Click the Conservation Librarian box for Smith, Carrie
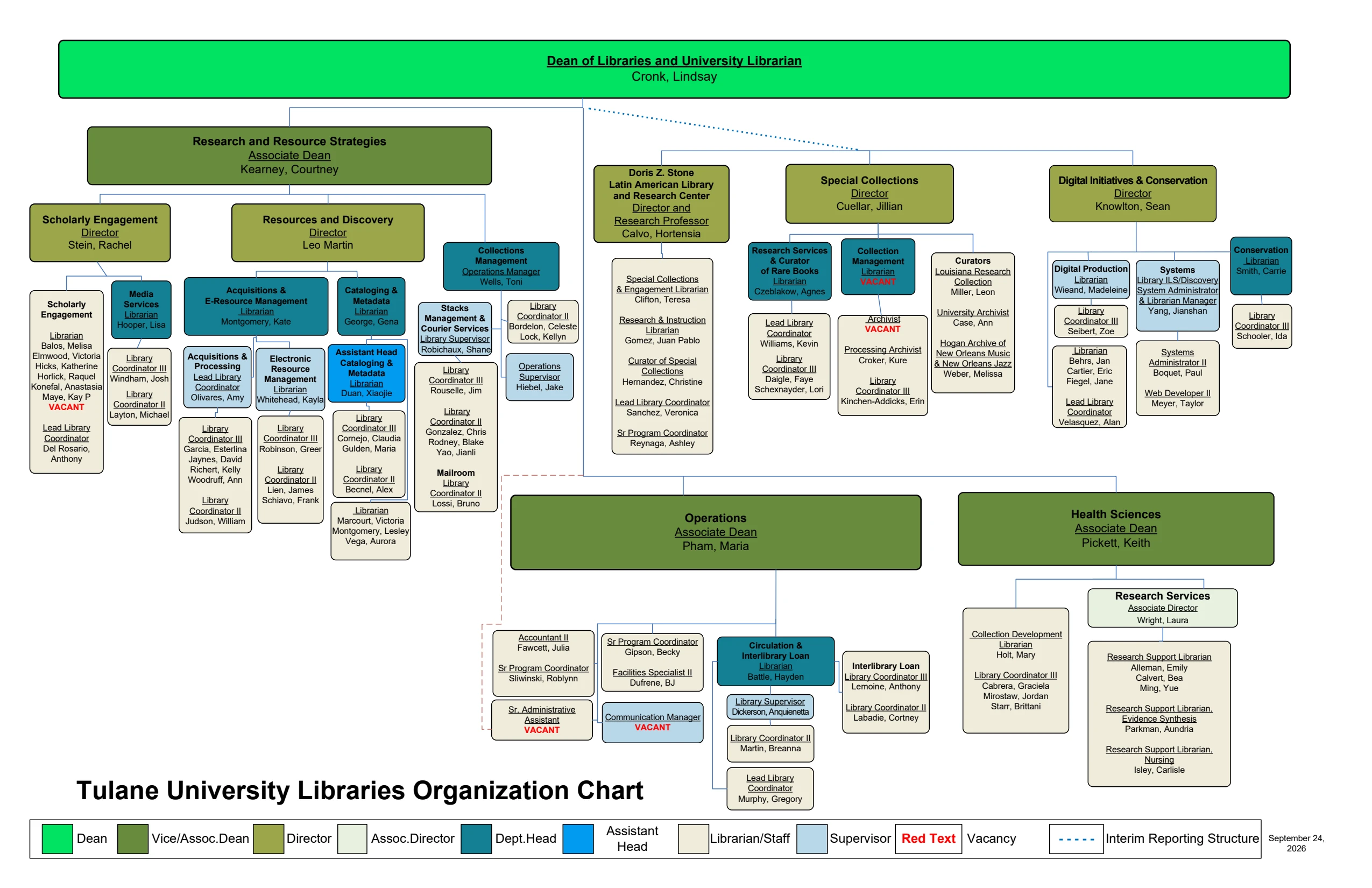 click(1261, 266)
